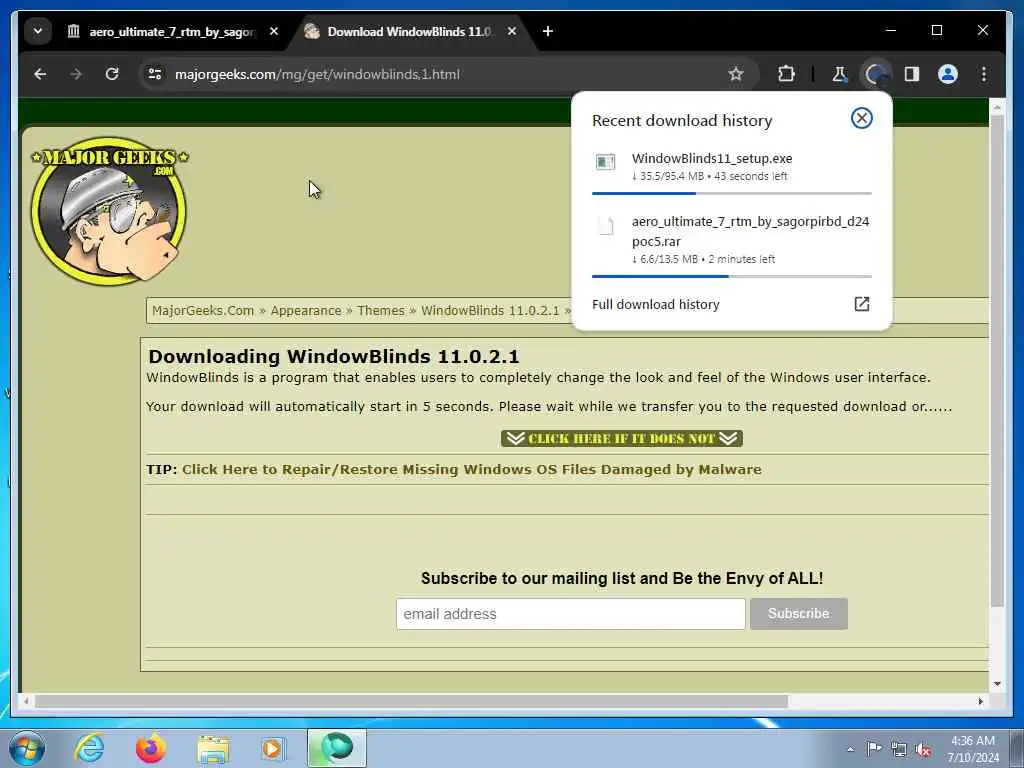This screenshot has height=768, width=1024.
Task: Close the Download WindowBlinds tab
Action: coord(512,31)
